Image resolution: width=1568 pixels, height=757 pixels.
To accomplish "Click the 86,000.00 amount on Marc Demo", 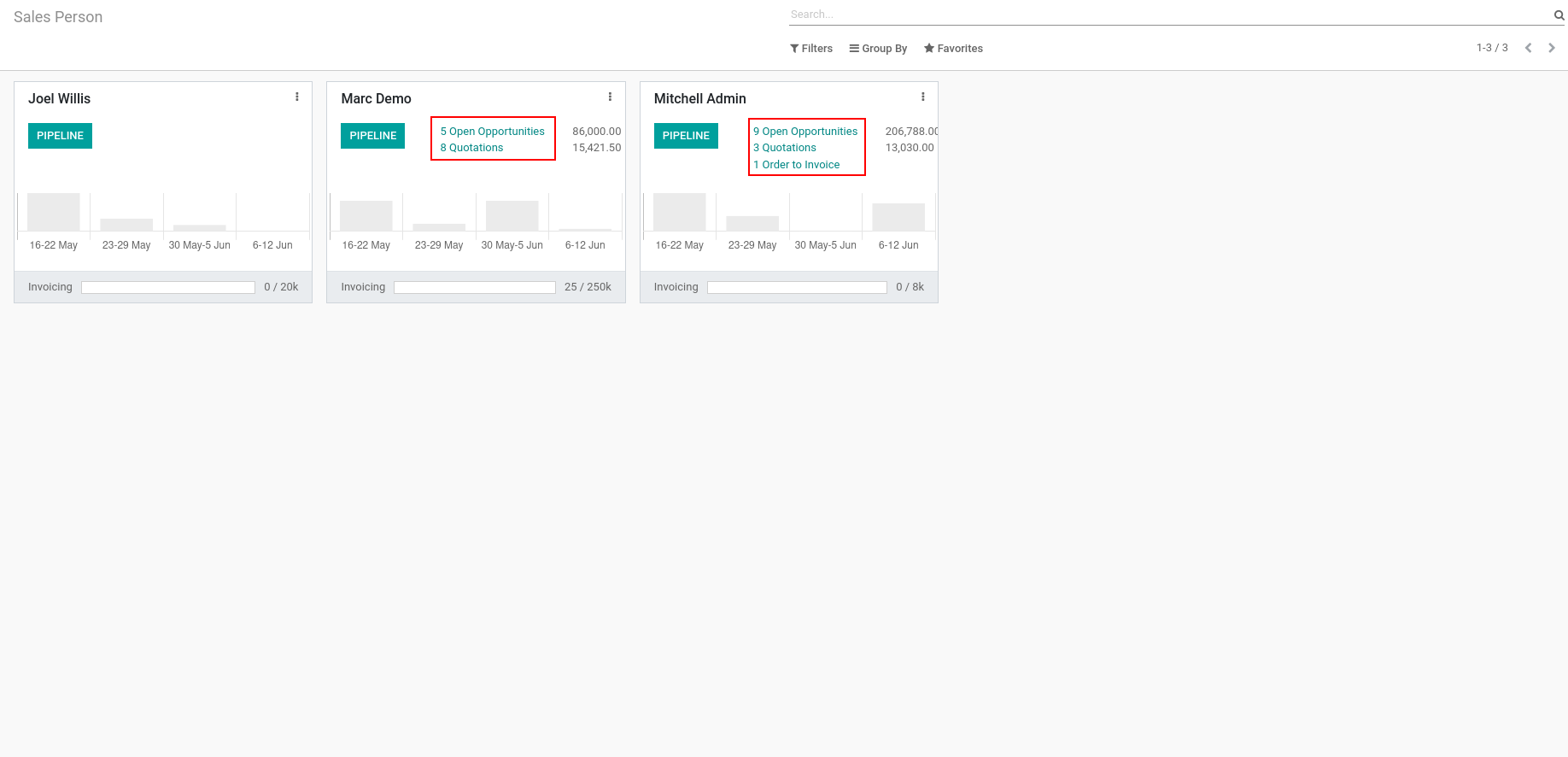I will (x=597, y=132).
